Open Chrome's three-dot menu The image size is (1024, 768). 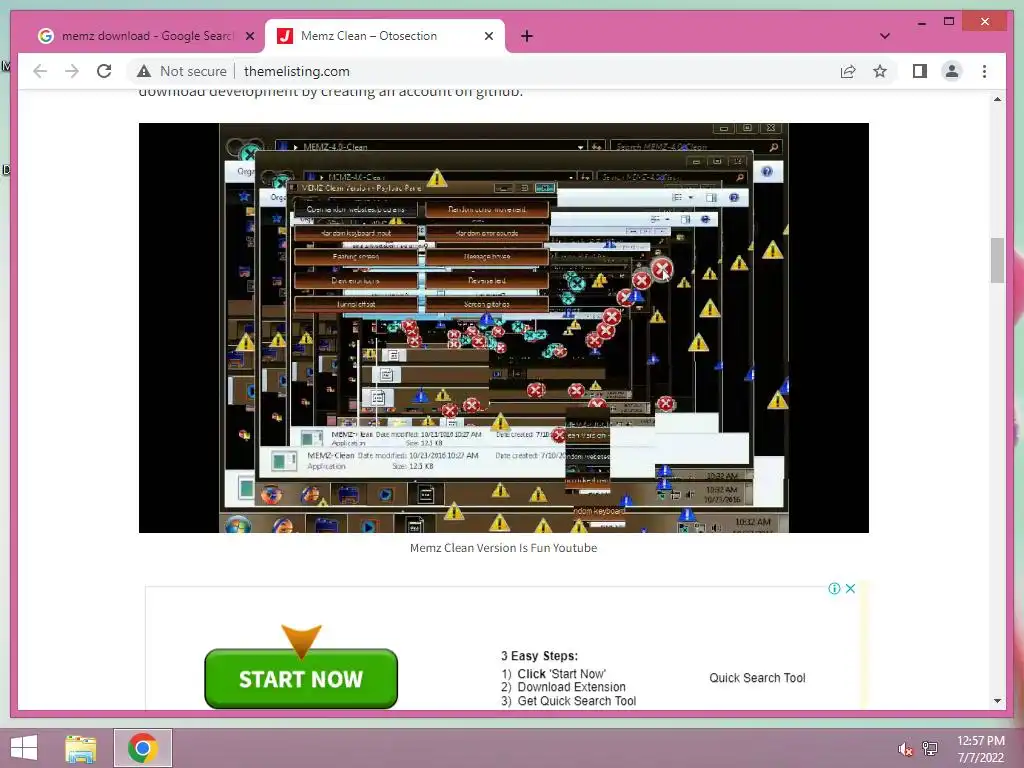[x=984, y=71]
